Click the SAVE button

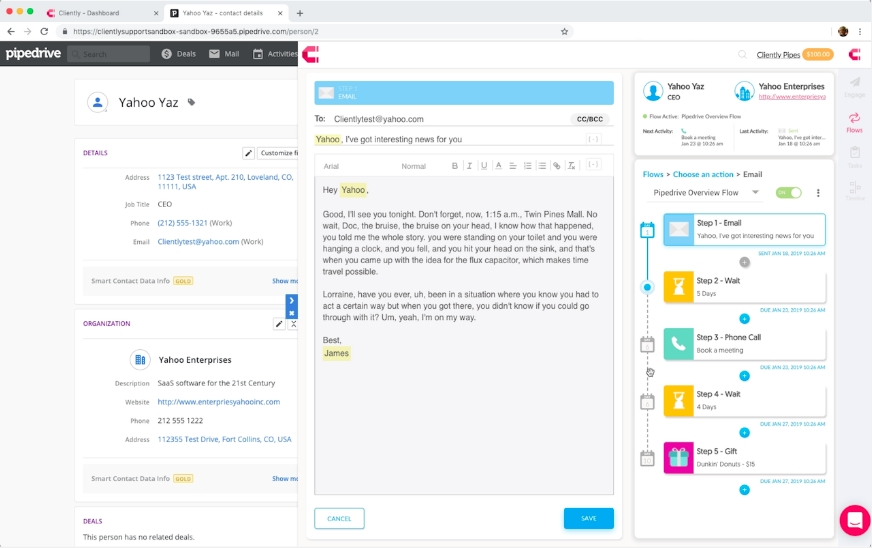click(588, 518)
